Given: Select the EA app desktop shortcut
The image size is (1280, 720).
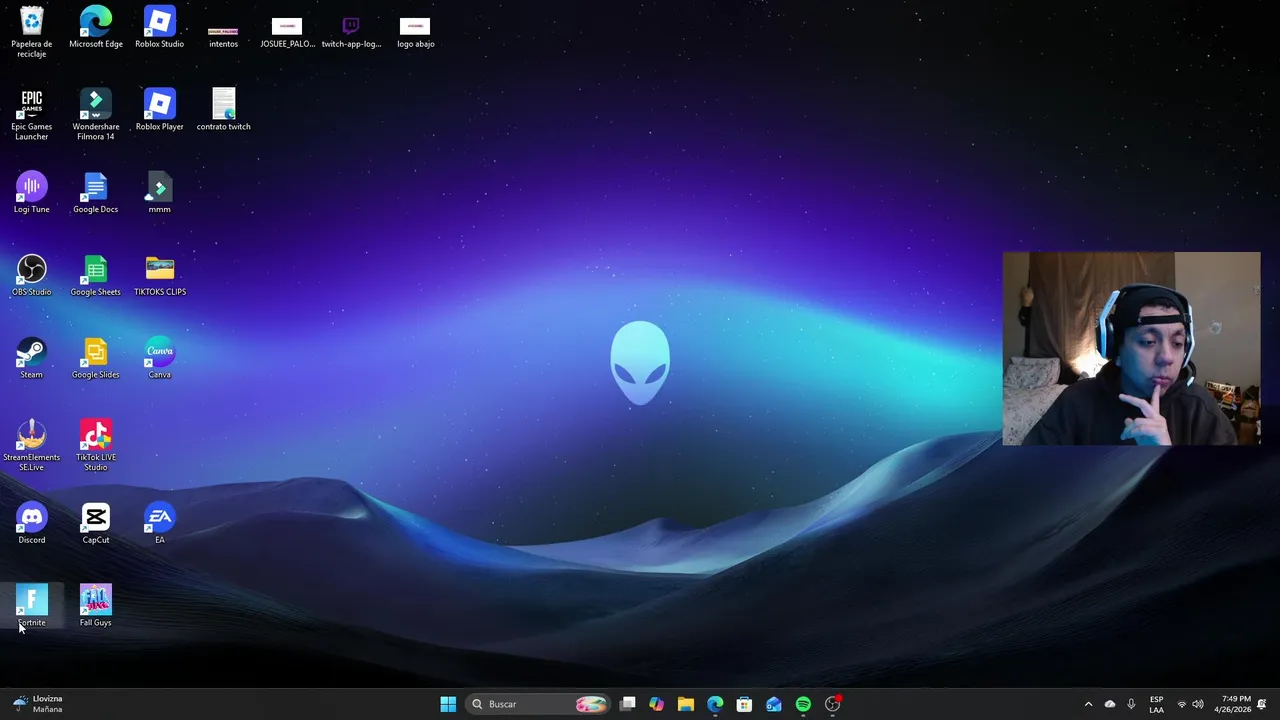Looking at the screenshot, I should (x=159, y=524).
